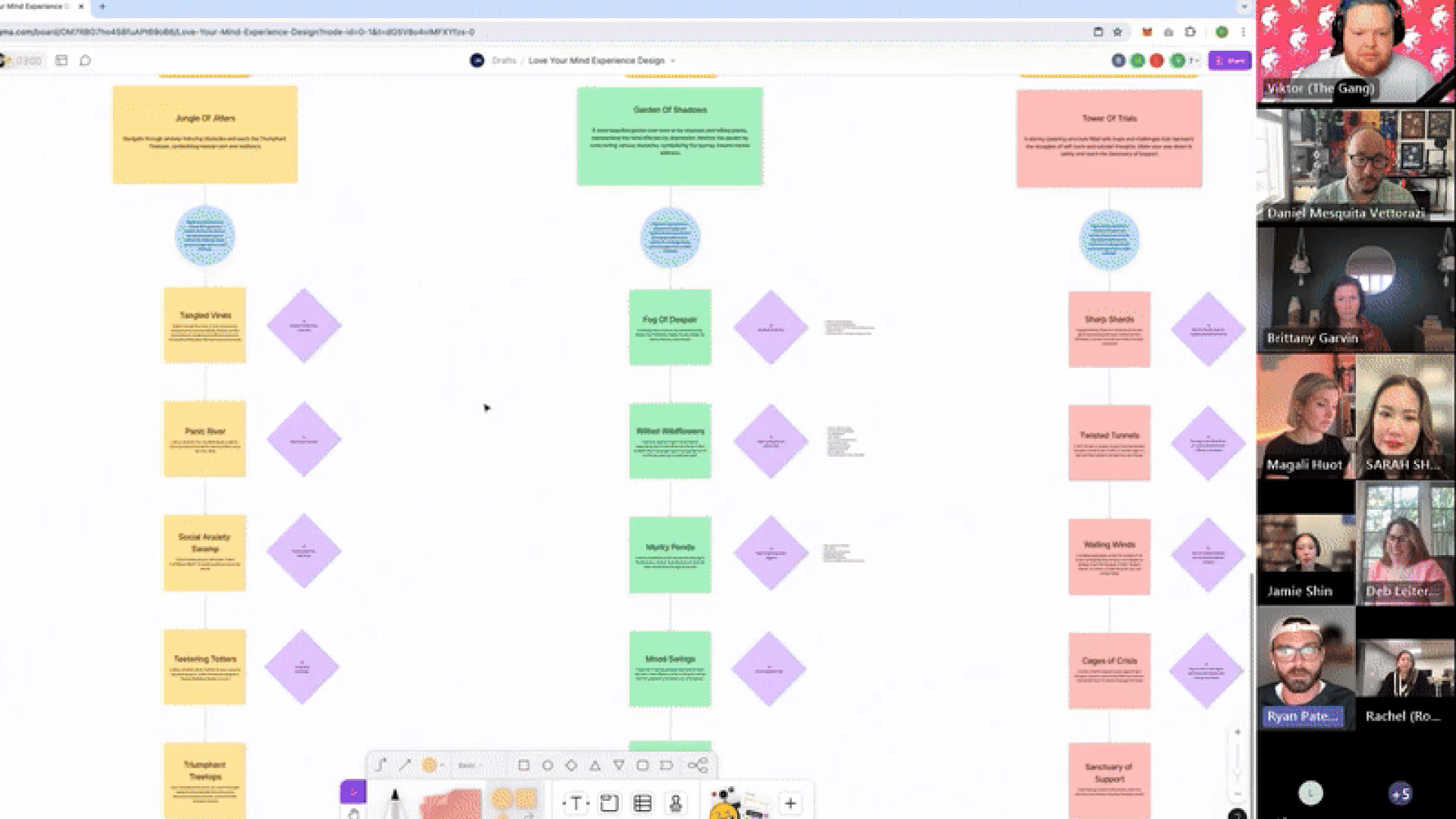Pick the marker pen tool
This screenshot has width=1456, height=819.
(394, 804)
